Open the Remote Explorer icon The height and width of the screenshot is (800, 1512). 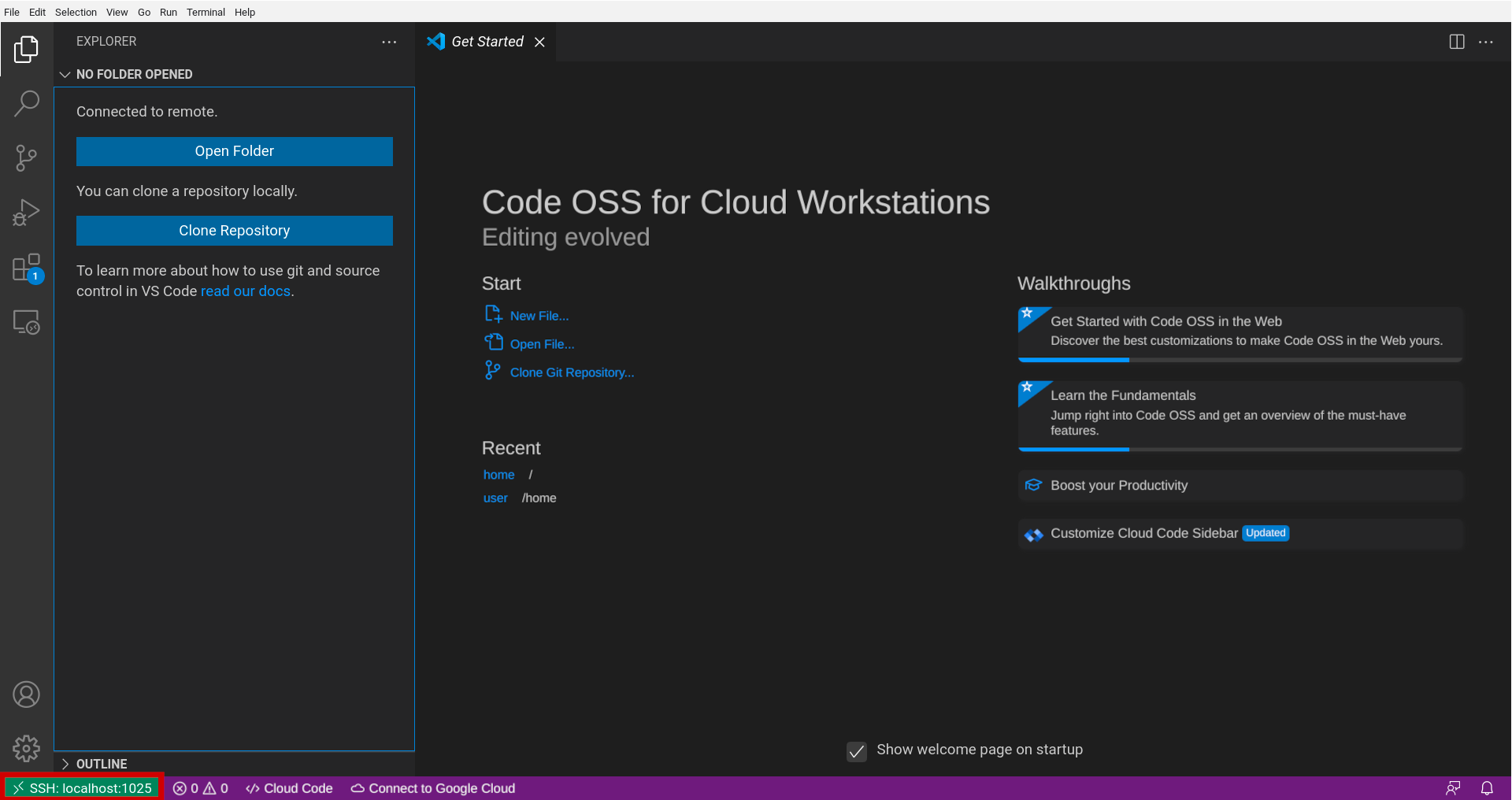pyautogui.click(x=26, y=322)
